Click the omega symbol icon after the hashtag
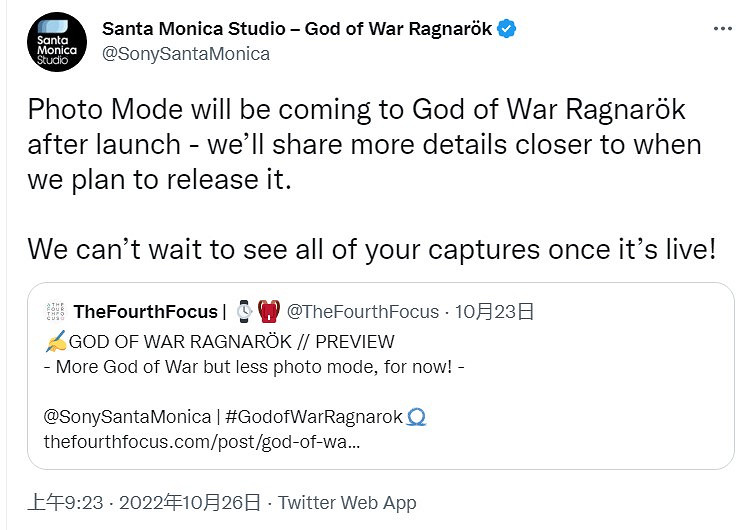 click(417, 416)
